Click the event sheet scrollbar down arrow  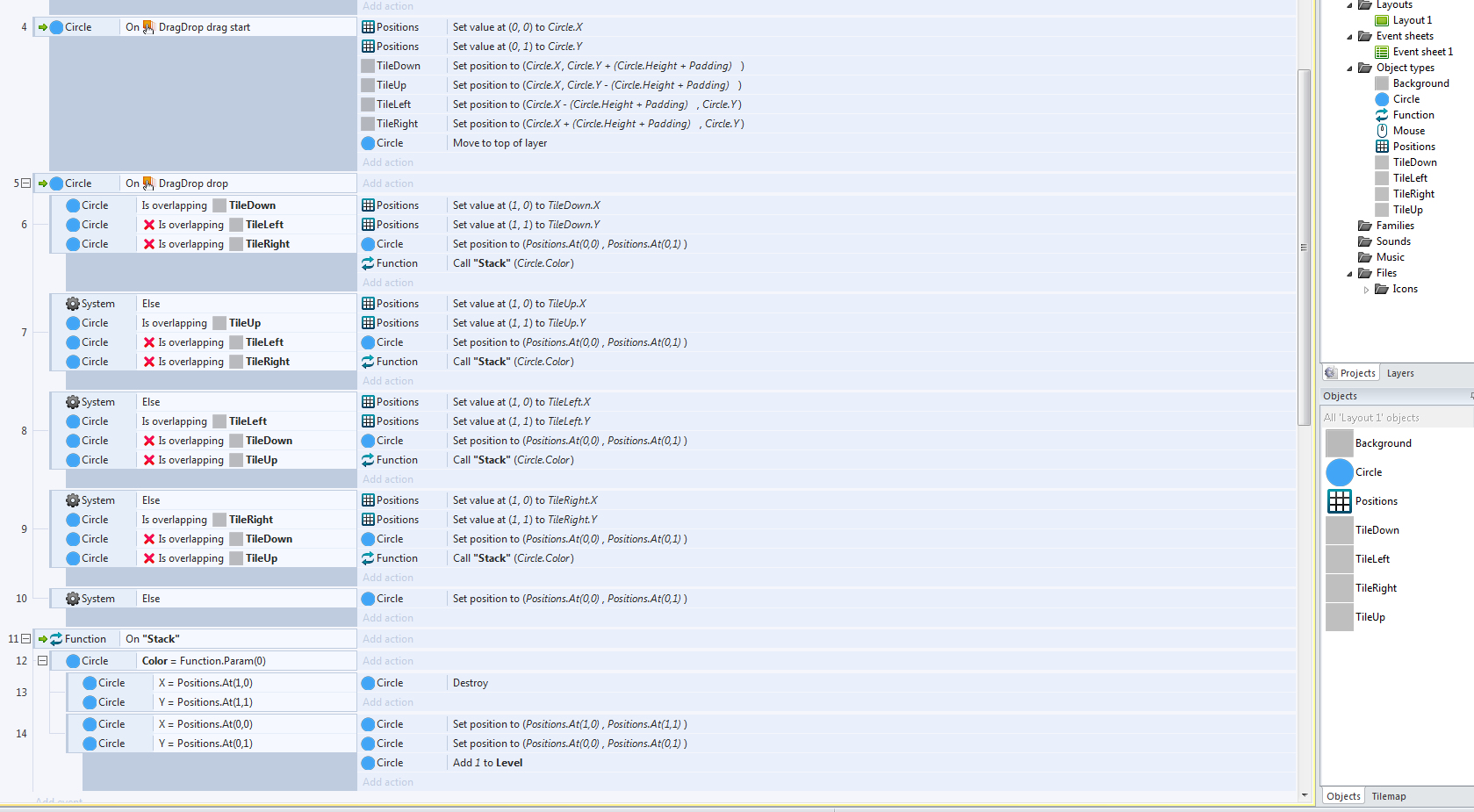1304,795
